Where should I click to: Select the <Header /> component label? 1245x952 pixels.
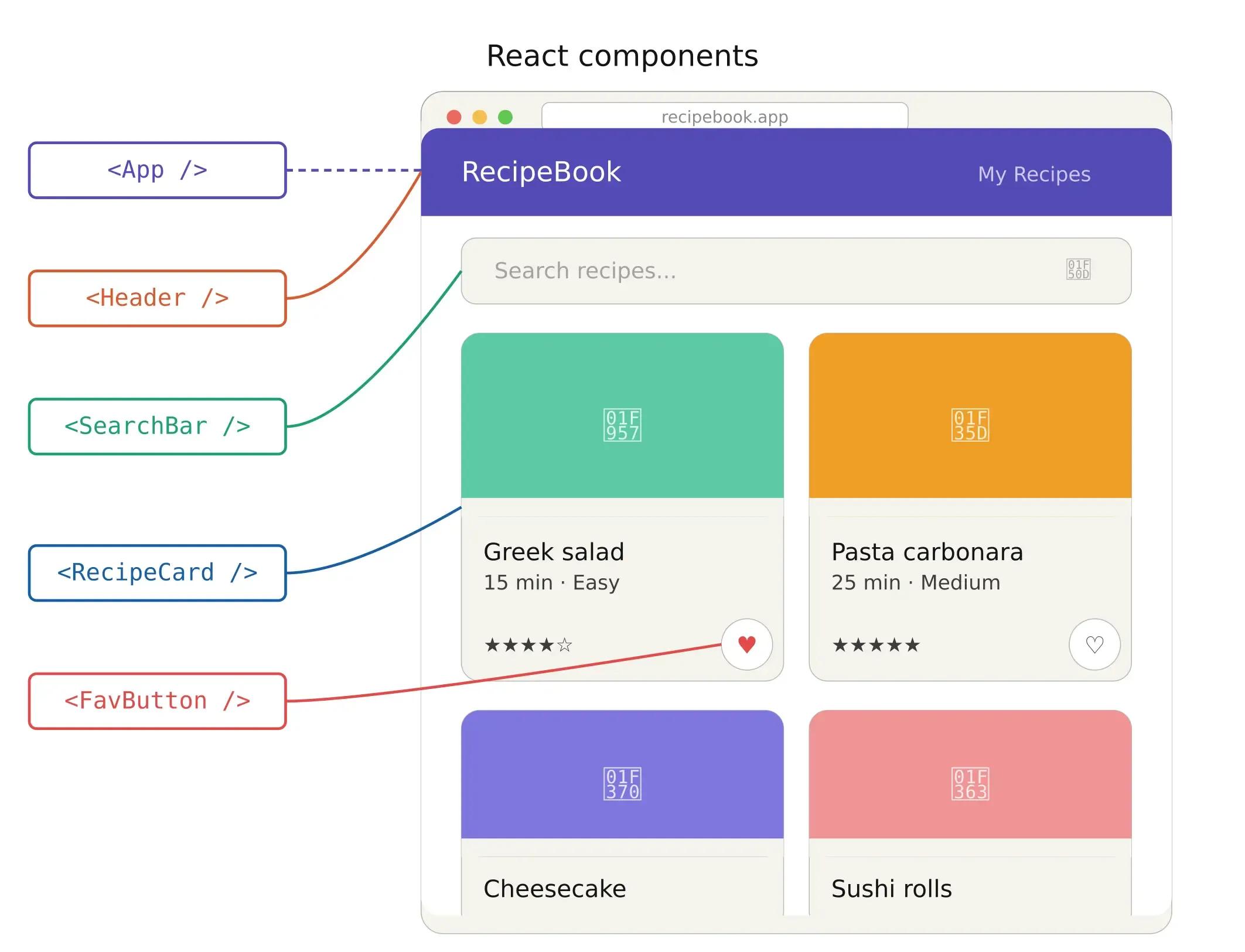click(158, 298)
